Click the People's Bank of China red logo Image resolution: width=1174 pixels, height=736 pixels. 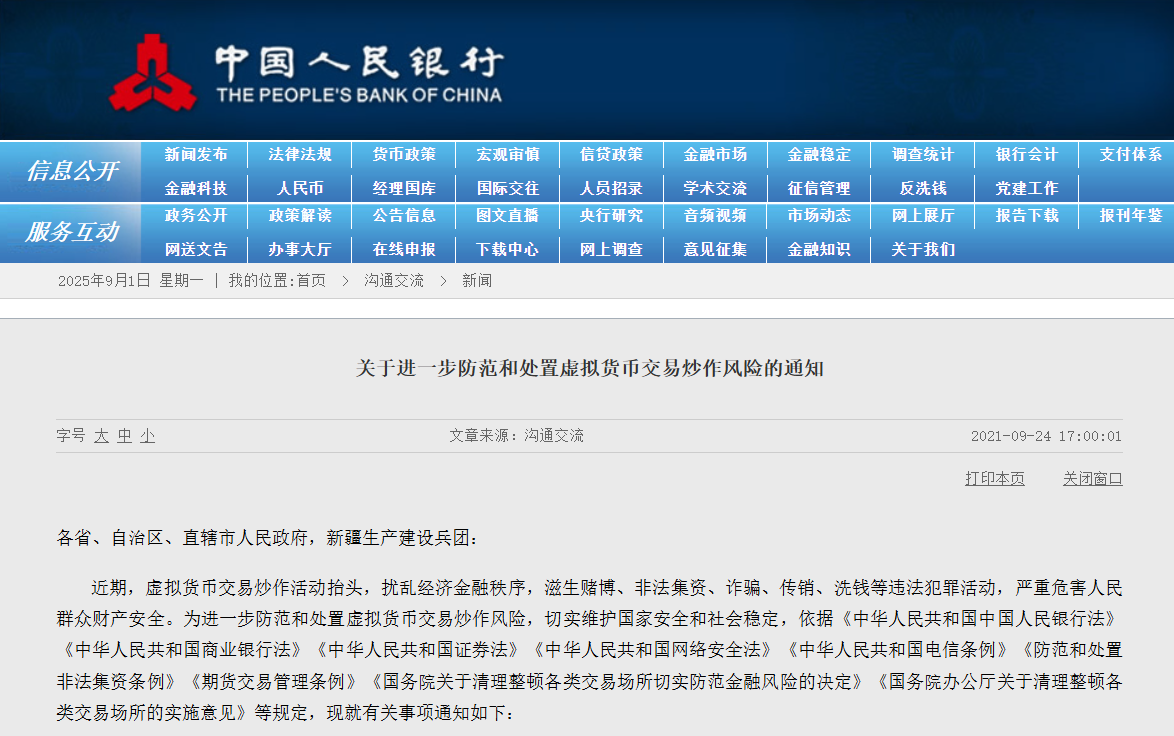[153, 73]
